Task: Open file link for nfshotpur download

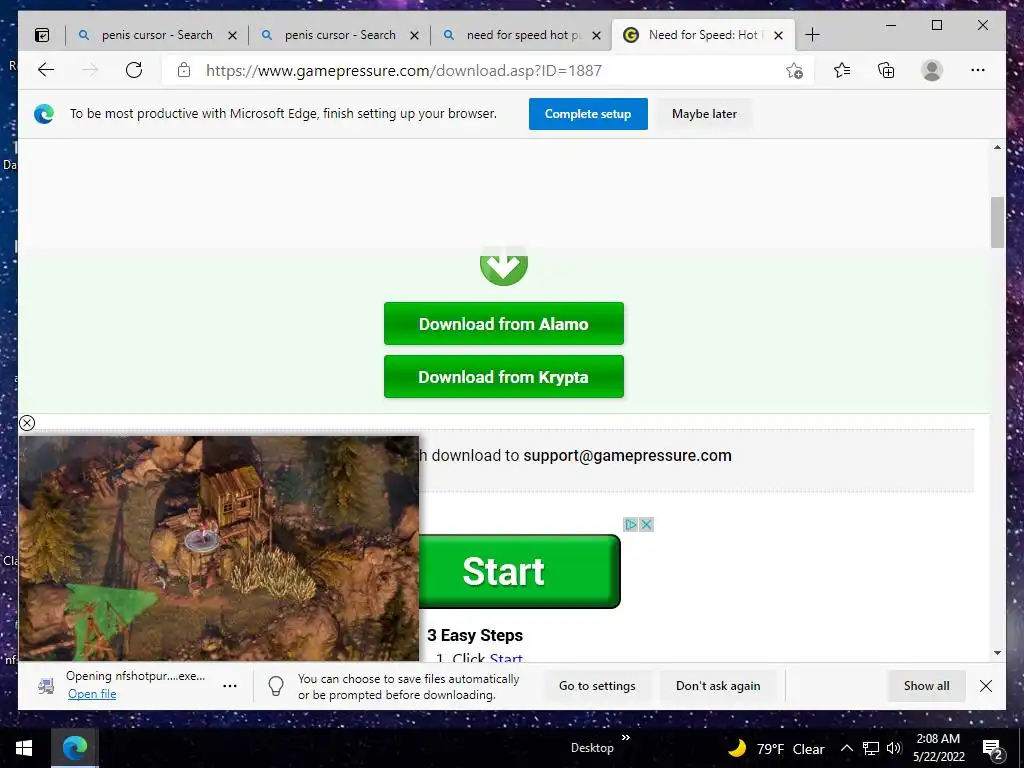Action: [x=92, y=694]
